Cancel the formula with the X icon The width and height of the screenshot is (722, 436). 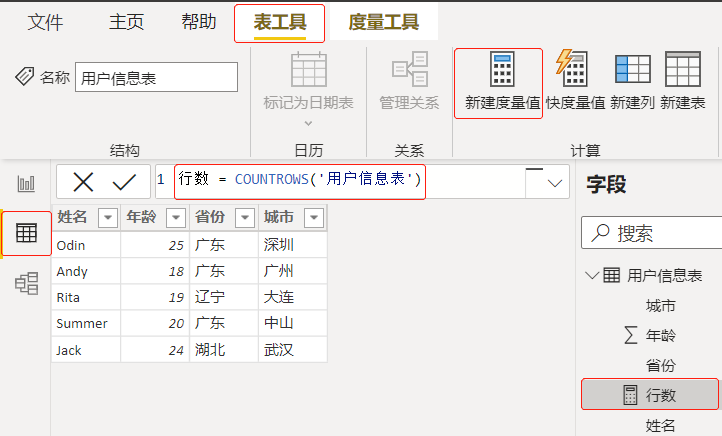pos(83,182)
